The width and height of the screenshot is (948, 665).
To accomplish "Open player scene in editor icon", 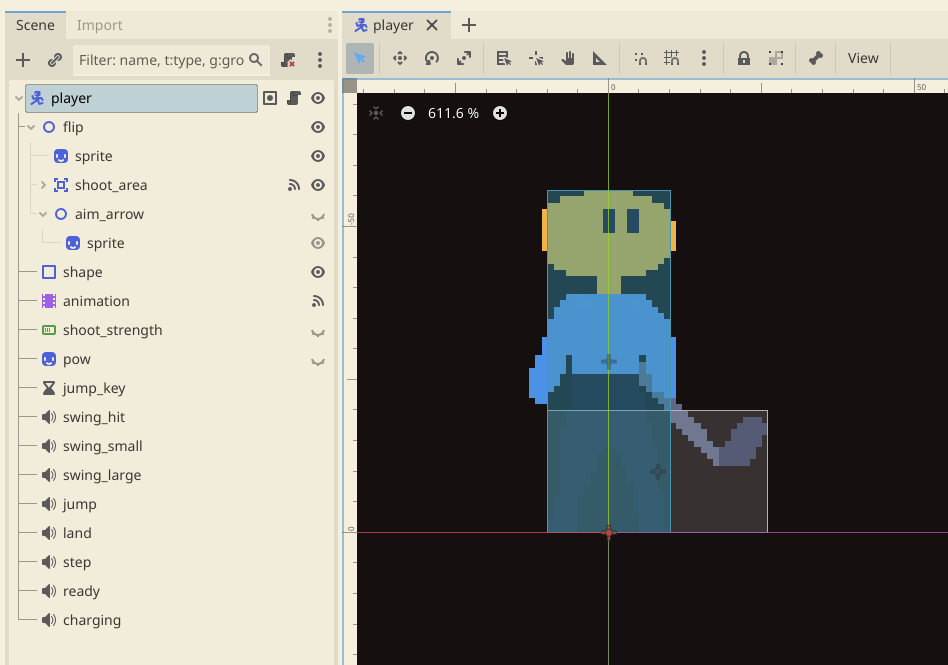I will pos(270,98).
